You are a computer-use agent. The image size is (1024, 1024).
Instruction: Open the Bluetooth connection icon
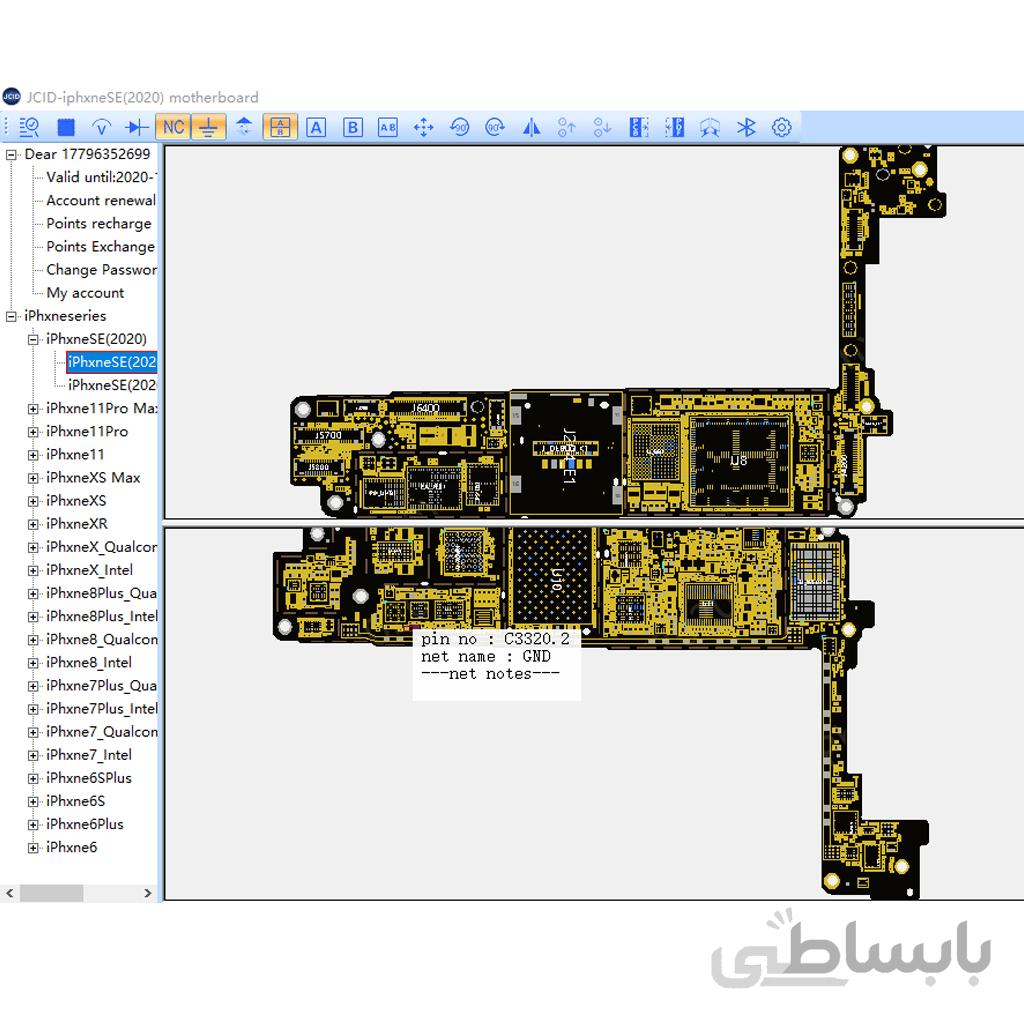click(746, 127)
